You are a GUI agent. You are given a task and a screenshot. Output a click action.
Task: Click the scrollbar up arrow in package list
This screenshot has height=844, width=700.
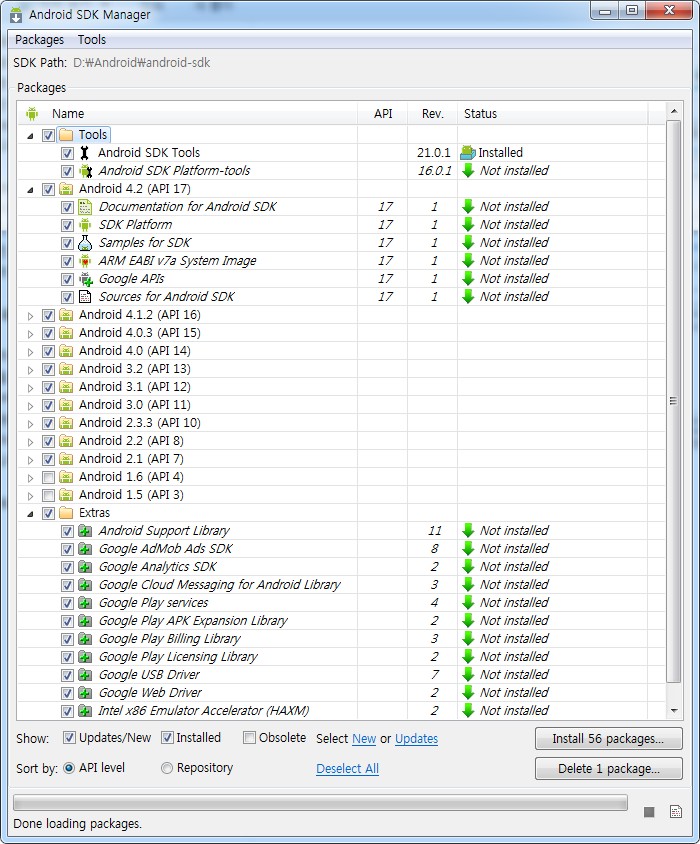[674, 111]
